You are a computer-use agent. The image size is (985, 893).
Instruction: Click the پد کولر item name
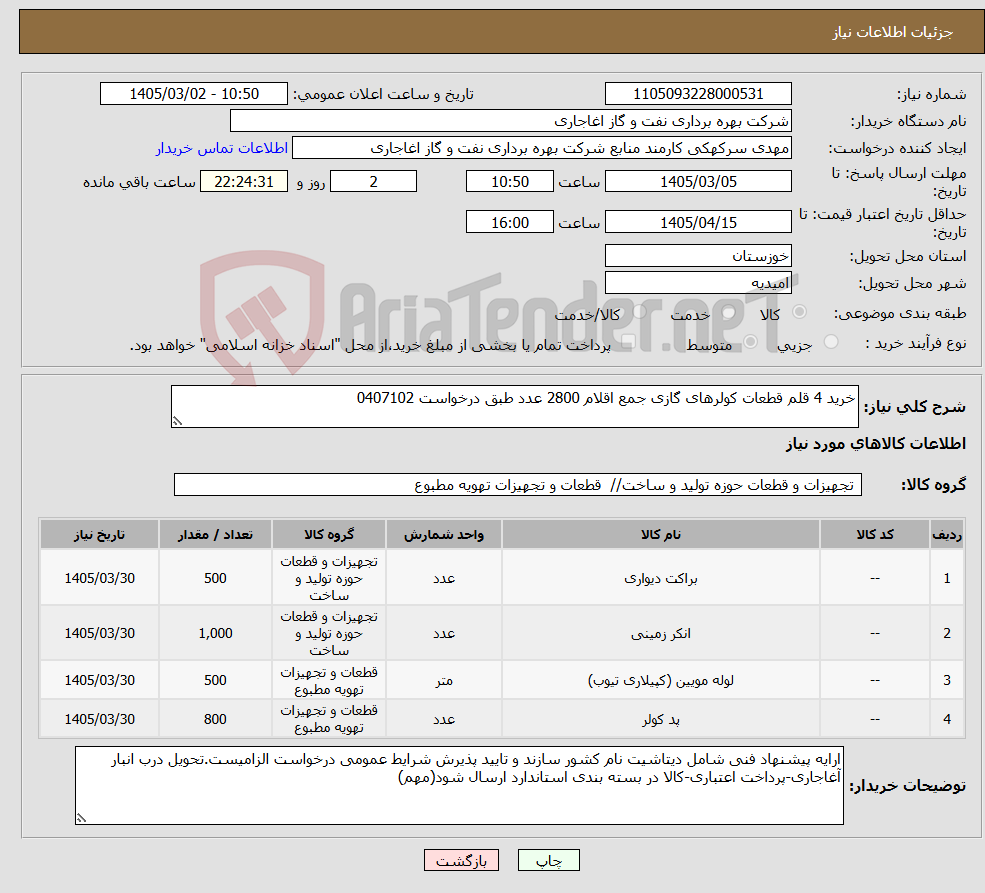[660, 719]
